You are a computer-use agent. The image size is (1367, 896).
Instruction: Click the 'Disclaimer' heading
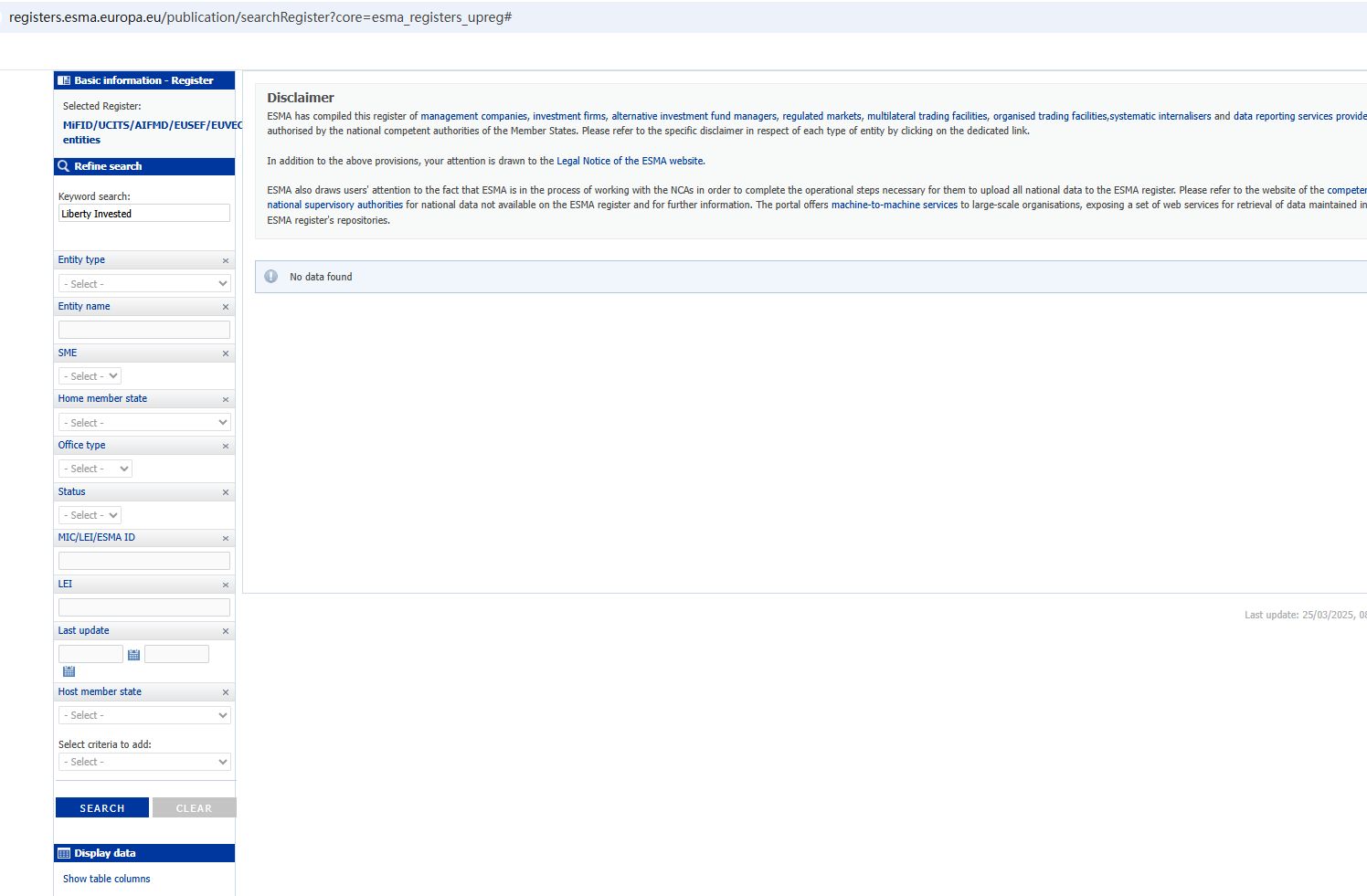pyautogui.click(x=301, y=98)
